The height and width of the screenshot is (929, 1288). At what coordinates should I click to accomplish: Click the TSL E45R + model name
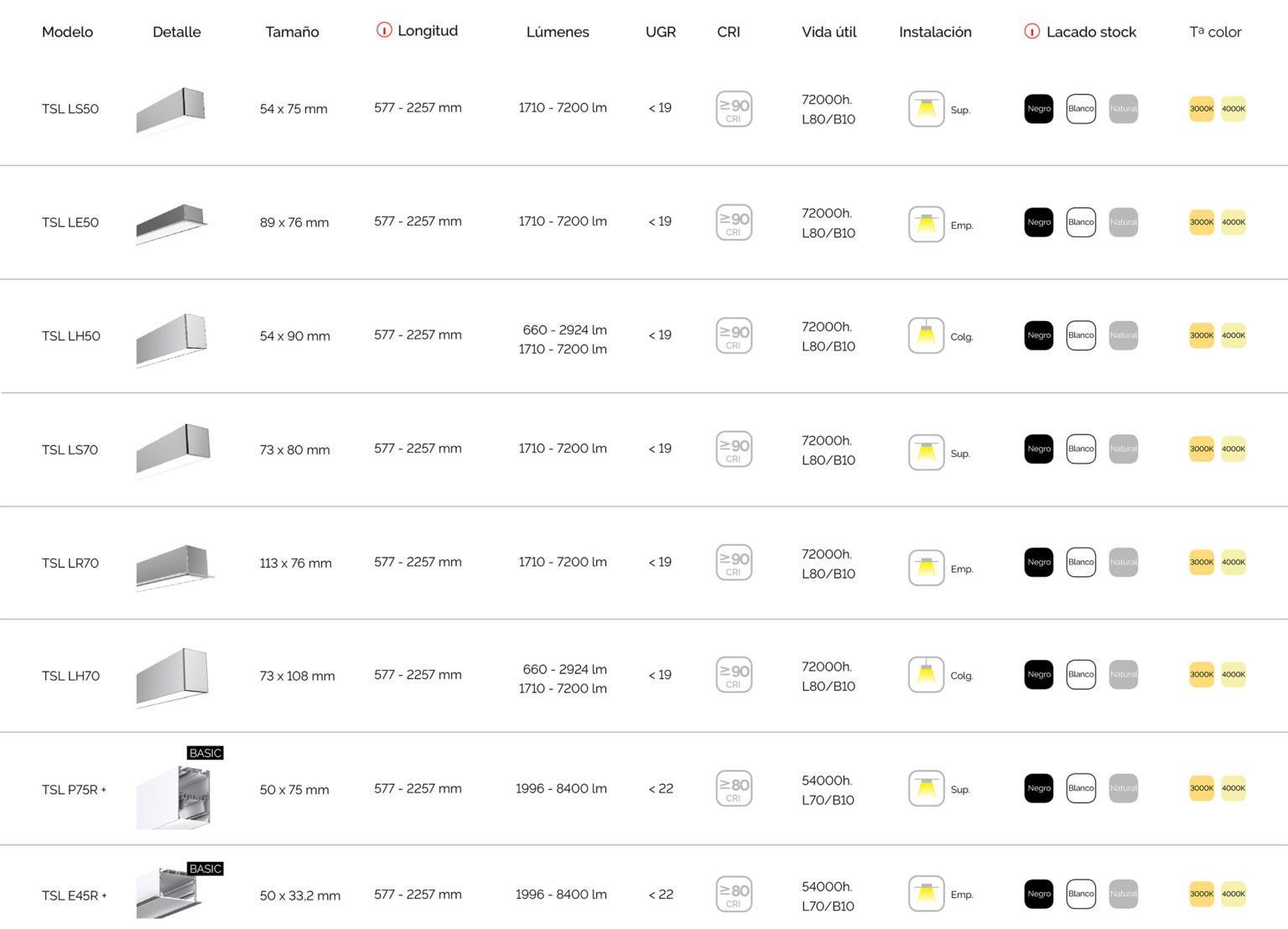tap(74, 895)
